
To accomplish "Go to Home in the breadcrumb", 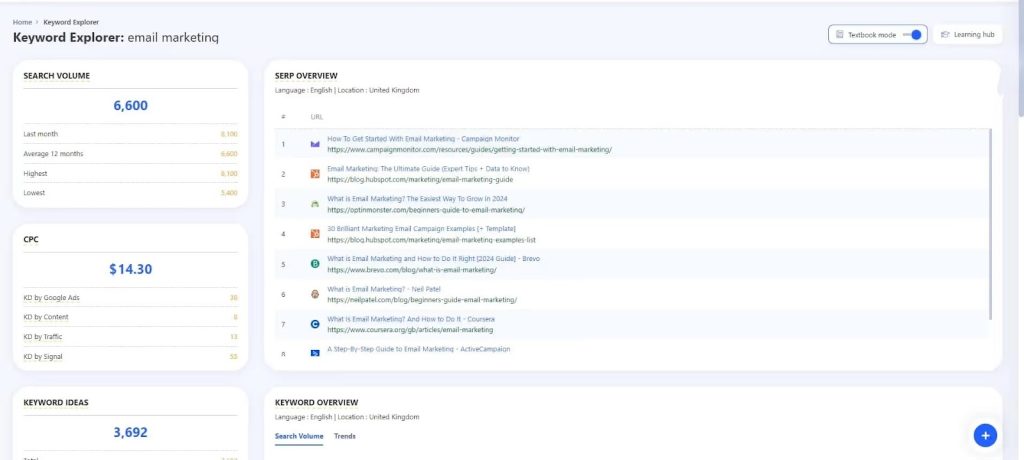I will coord(22,21).
